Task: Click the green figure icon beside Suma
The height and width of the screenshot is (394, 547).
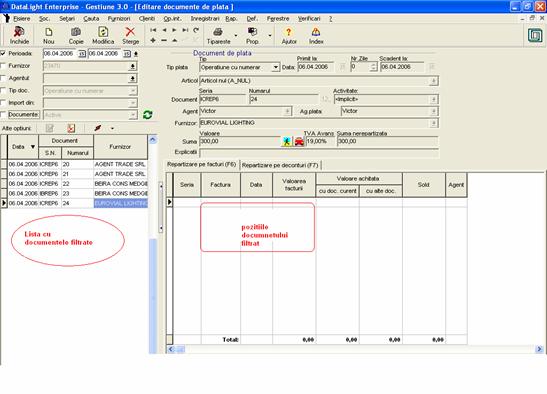Action: click(286, 141)
